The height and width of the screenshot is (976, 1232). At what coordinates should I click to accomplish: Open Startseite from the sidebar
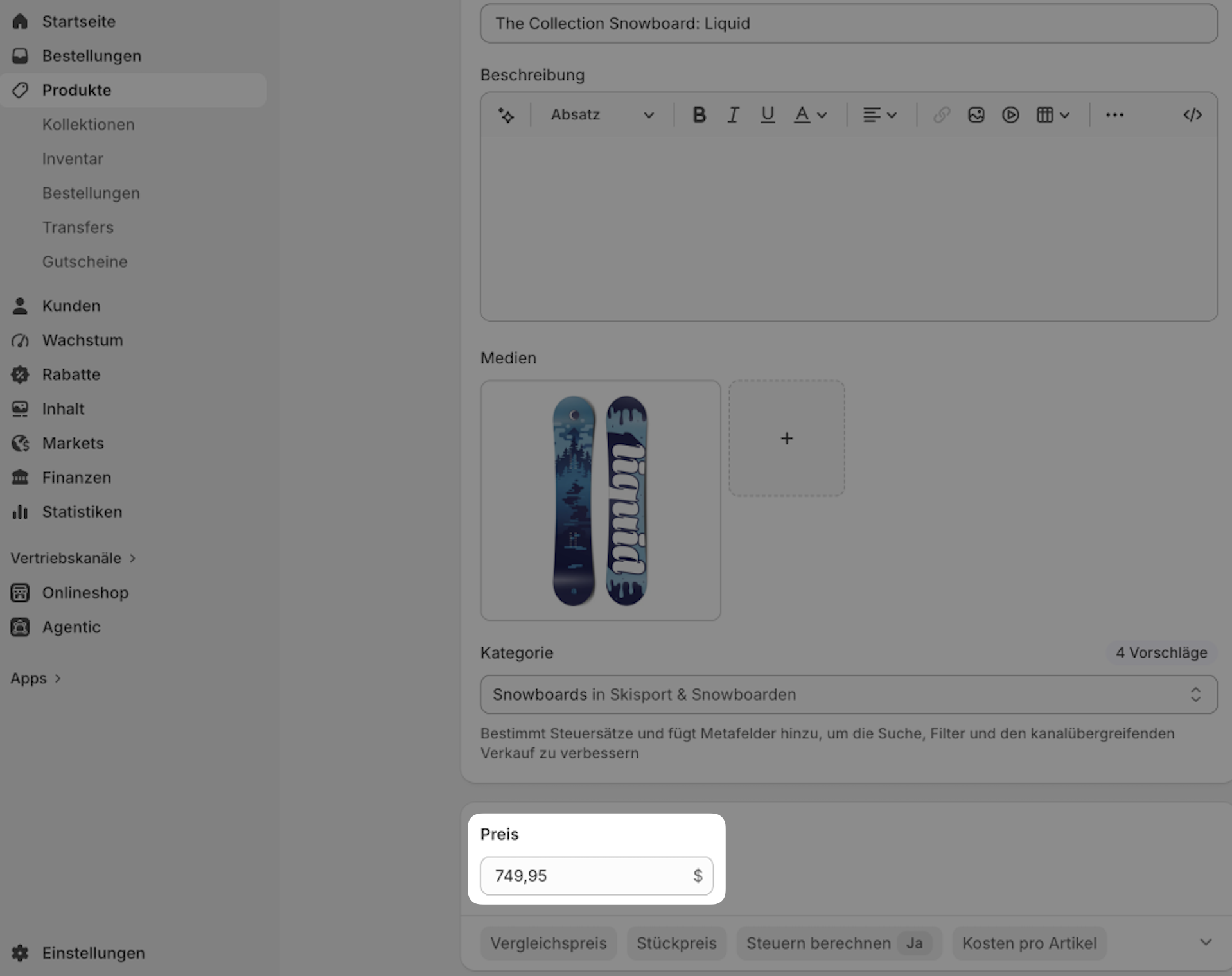(x=78, y=21)
